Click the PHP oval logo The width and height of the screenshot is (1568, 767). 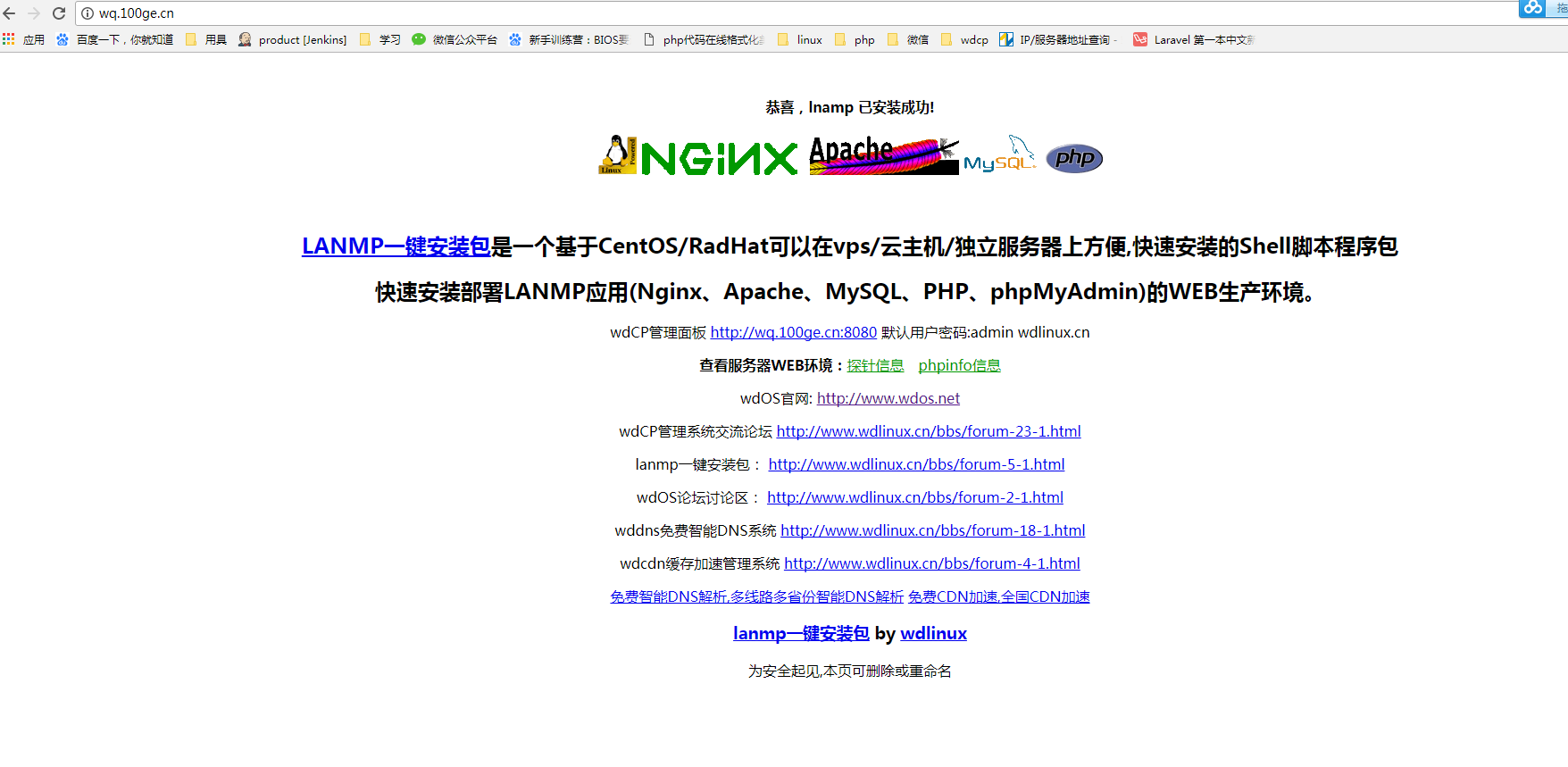1074,158
